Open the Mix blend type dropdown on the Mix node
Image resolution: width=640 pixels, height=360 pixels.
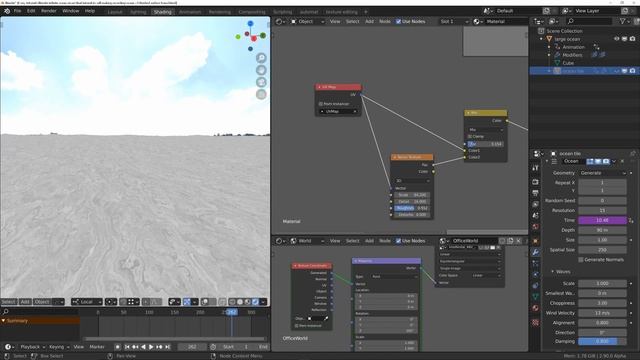point(485,129)
